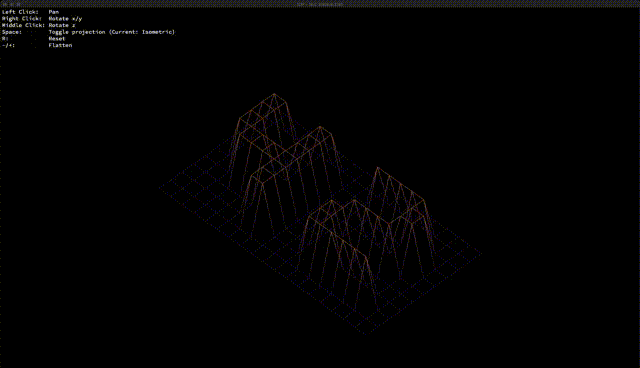Click the wireframe's tallest top-left peak
640x368 pixels.
coord(274,94)
